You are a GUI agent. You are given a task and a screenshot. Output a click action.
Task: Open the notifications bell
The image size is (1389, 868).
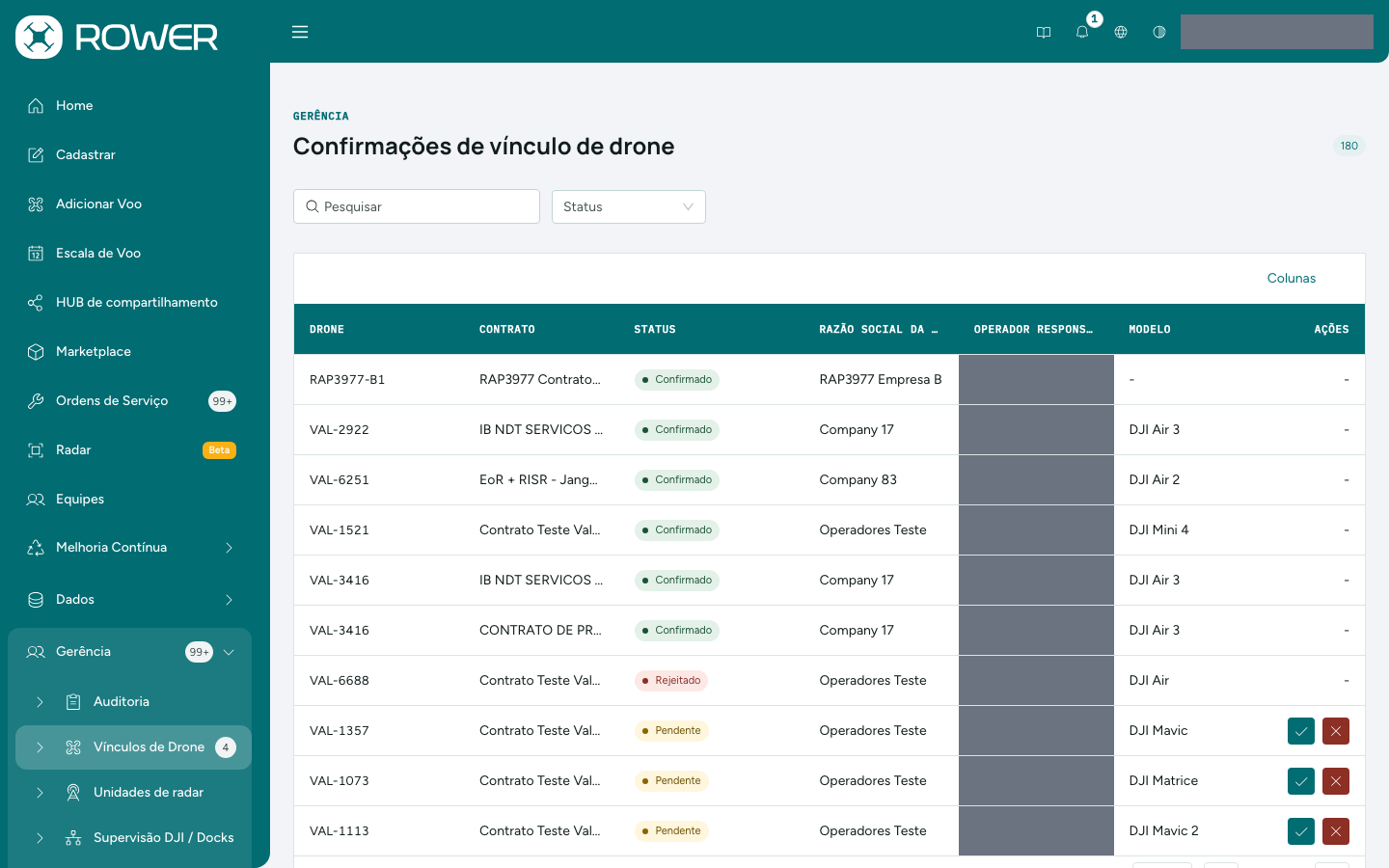pos(1082,32)
